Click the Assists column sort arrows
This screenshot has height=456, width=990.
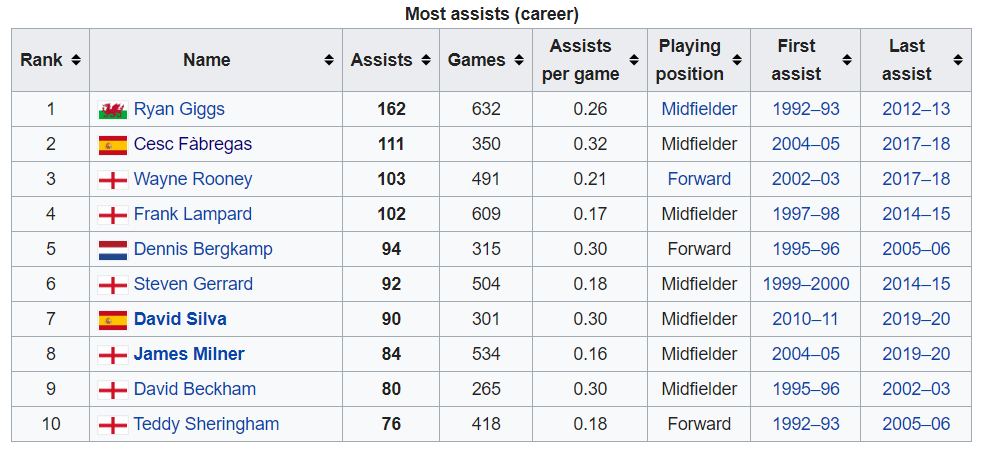click(426, 60)
